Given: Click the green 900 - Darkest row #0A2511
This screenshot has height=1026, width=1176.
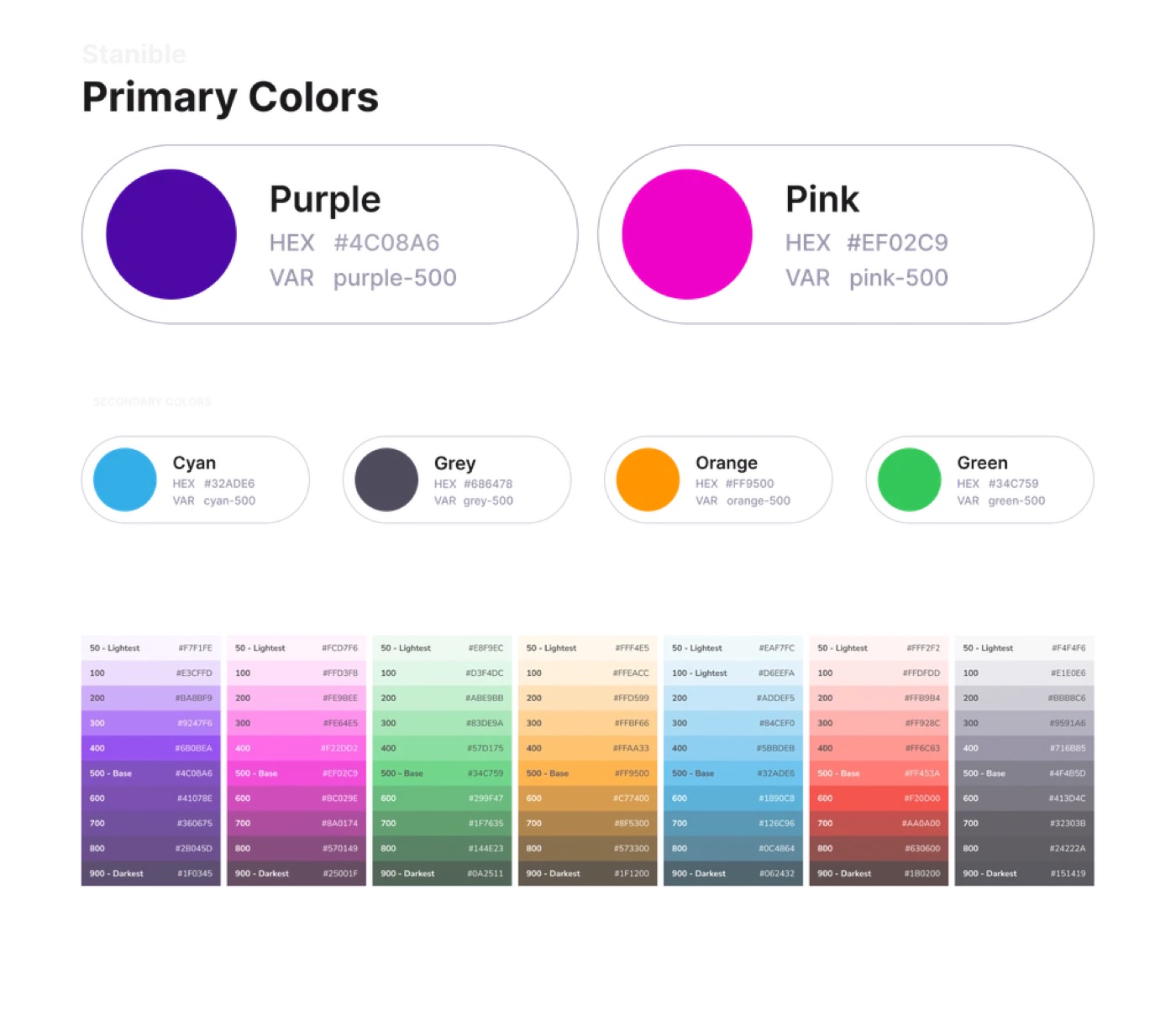Looking at the screenshot, I should tap(442, 873).
